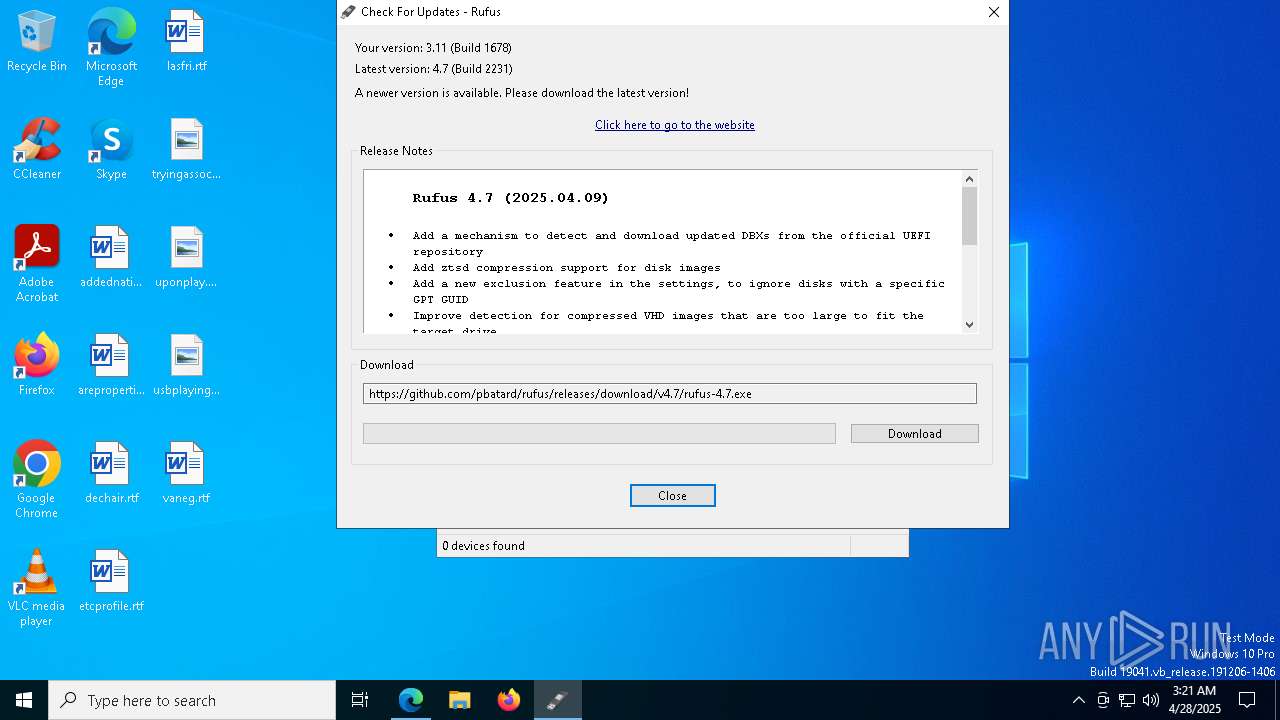Launch Microsoft Edge from desktop
The width and height of the screenshot is (1280, 720).
pos(111,47)
